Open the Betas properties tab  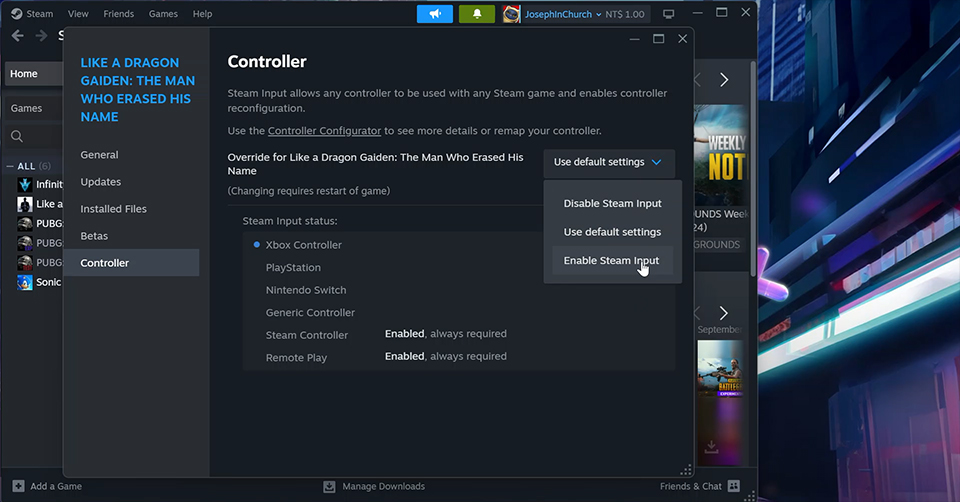coord(94,236)
